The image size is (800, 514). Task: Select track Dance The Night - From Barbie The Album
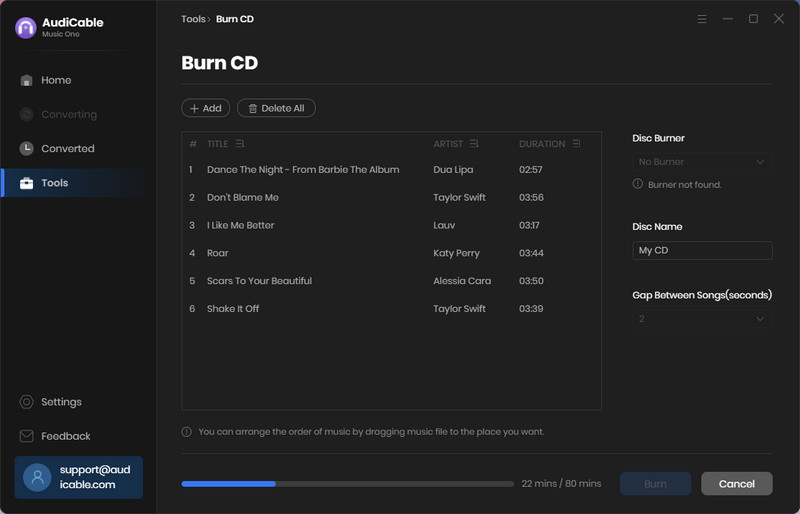[x=303, y=169]
